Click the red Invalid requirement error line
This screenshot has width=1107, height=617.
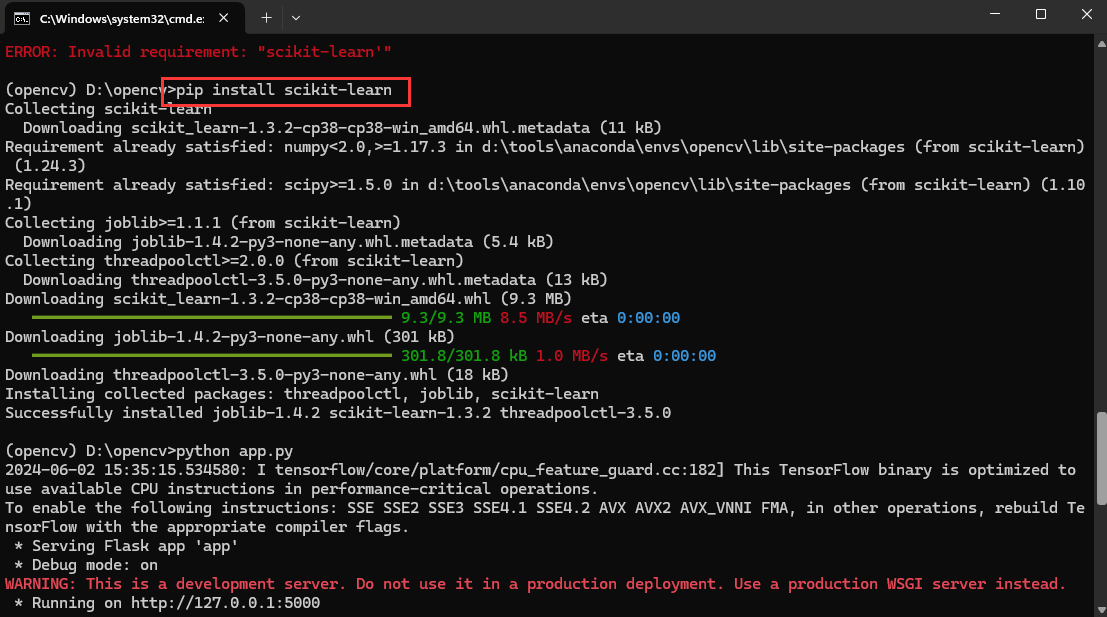tap(197, 51)
